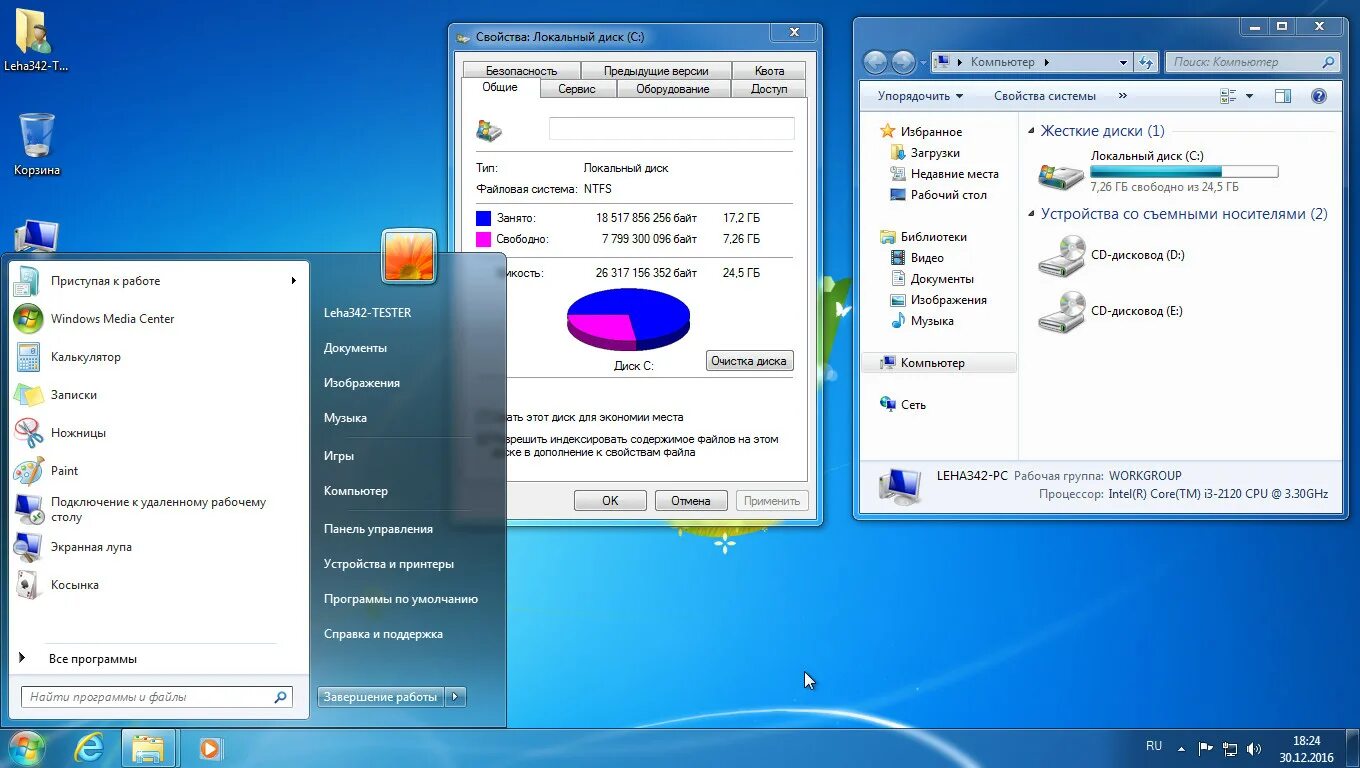Launch Internet Explorer from the taskbar
Viewport: 1360px width, 768px height.
(89, 748)
